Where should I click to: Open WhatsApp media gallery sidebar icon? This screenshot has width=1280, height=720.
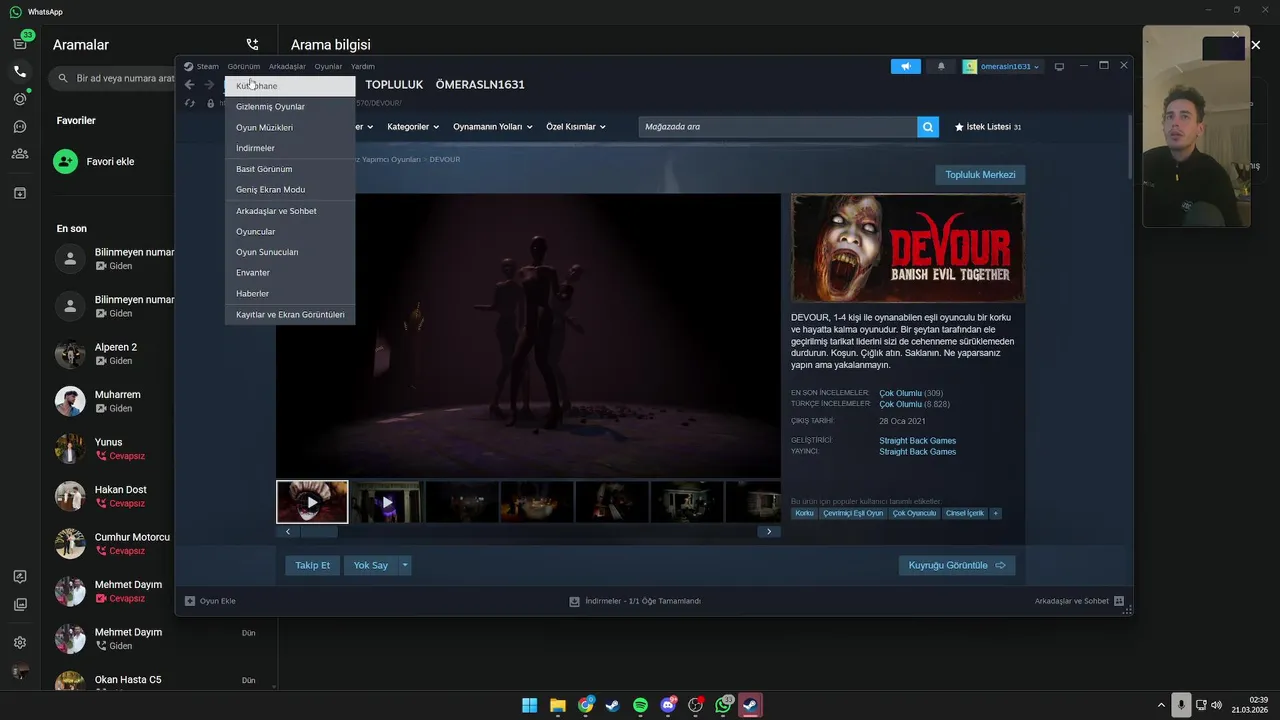(x=20, y=604)
